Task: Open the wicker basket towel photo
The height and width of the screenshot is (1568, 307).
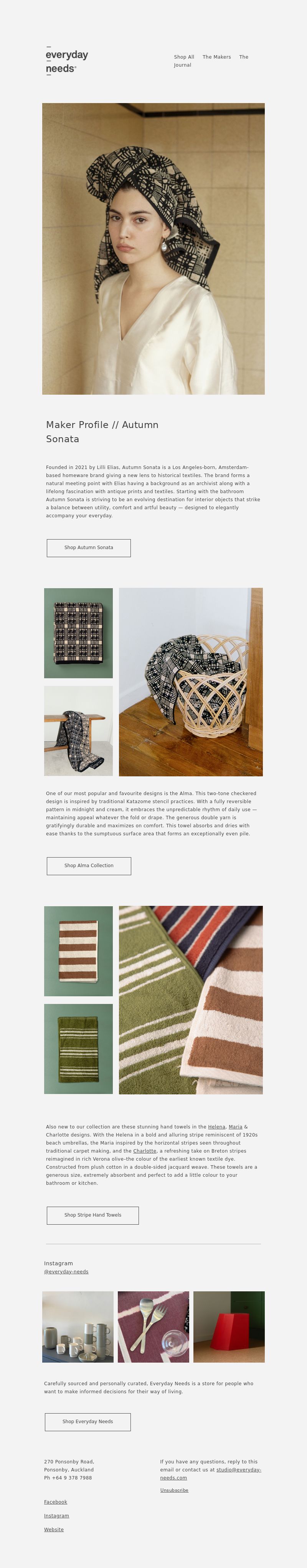Action: point(191,682)
